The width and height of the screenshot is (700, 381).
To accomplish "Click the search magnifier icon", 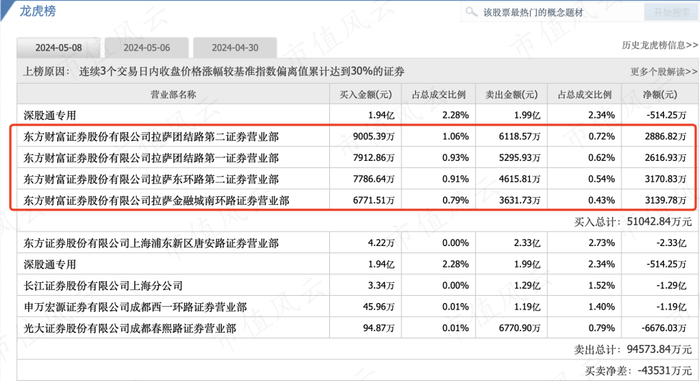I will 471,12.
